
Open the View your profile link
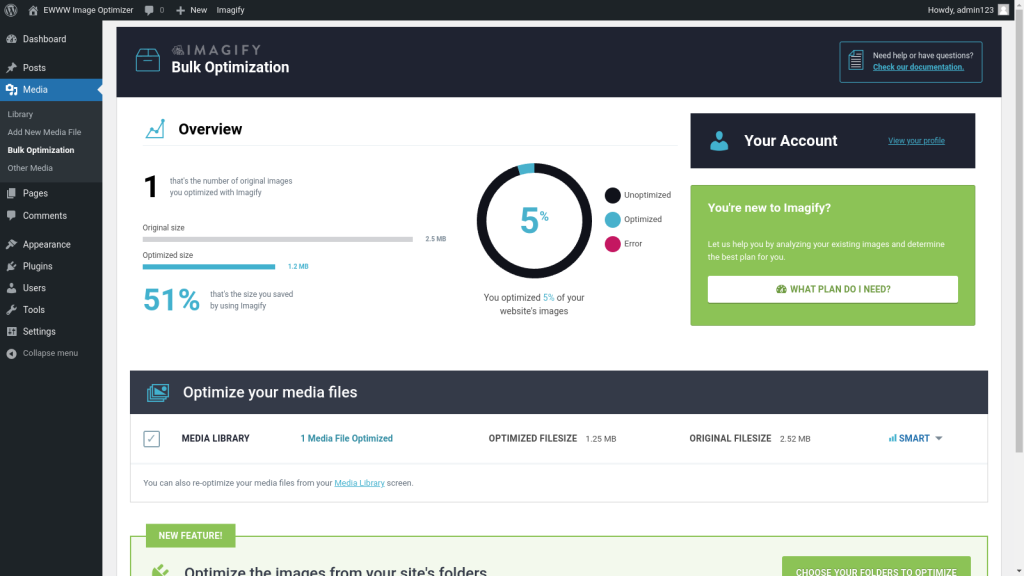(x=916, y=141)
